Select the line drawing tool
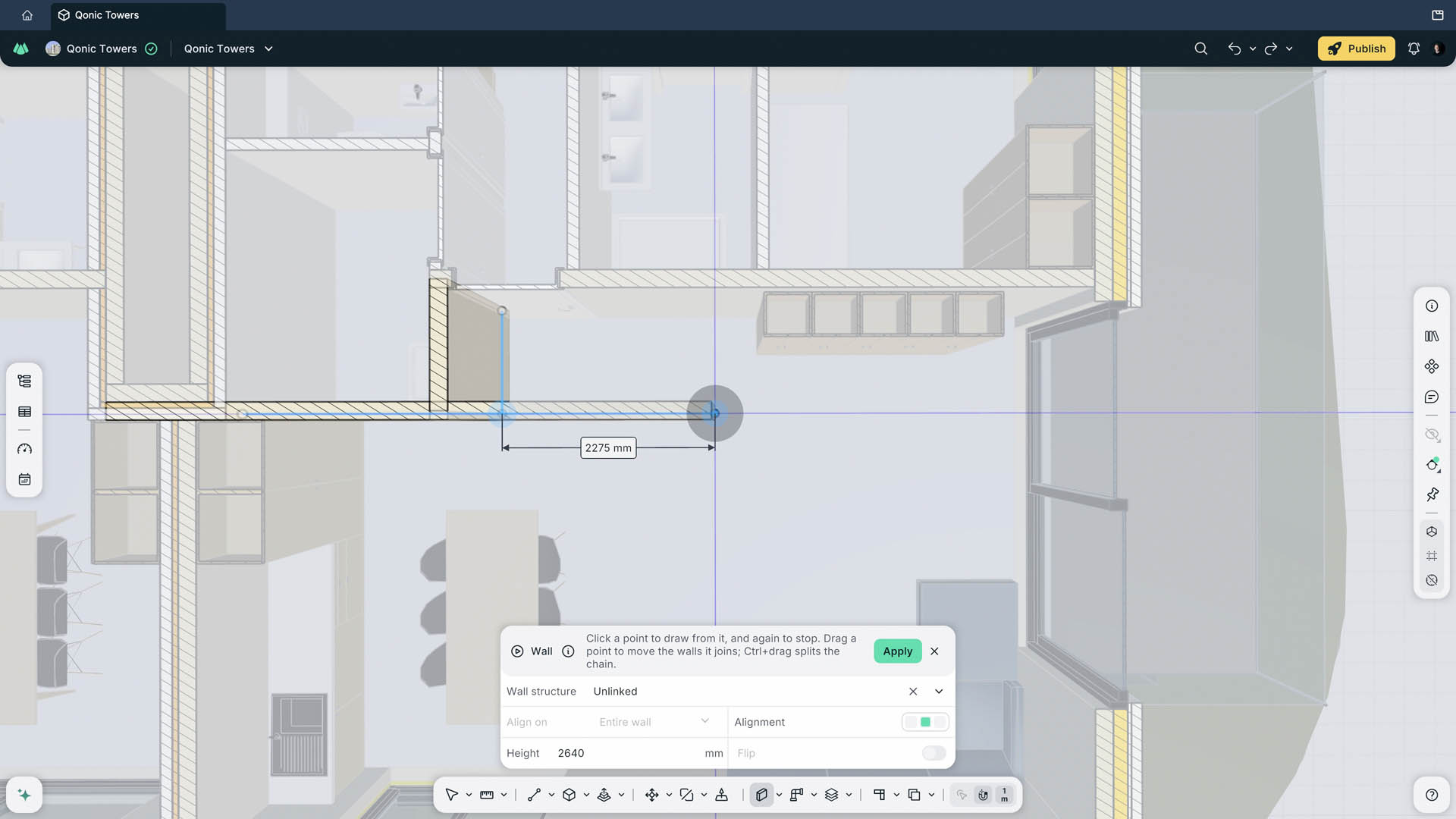This screenshot has height=819, width=1456. click(534, 795)
